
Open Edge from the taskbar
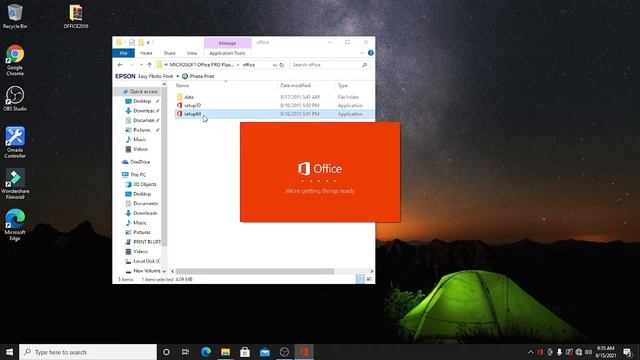click(206, 352)
